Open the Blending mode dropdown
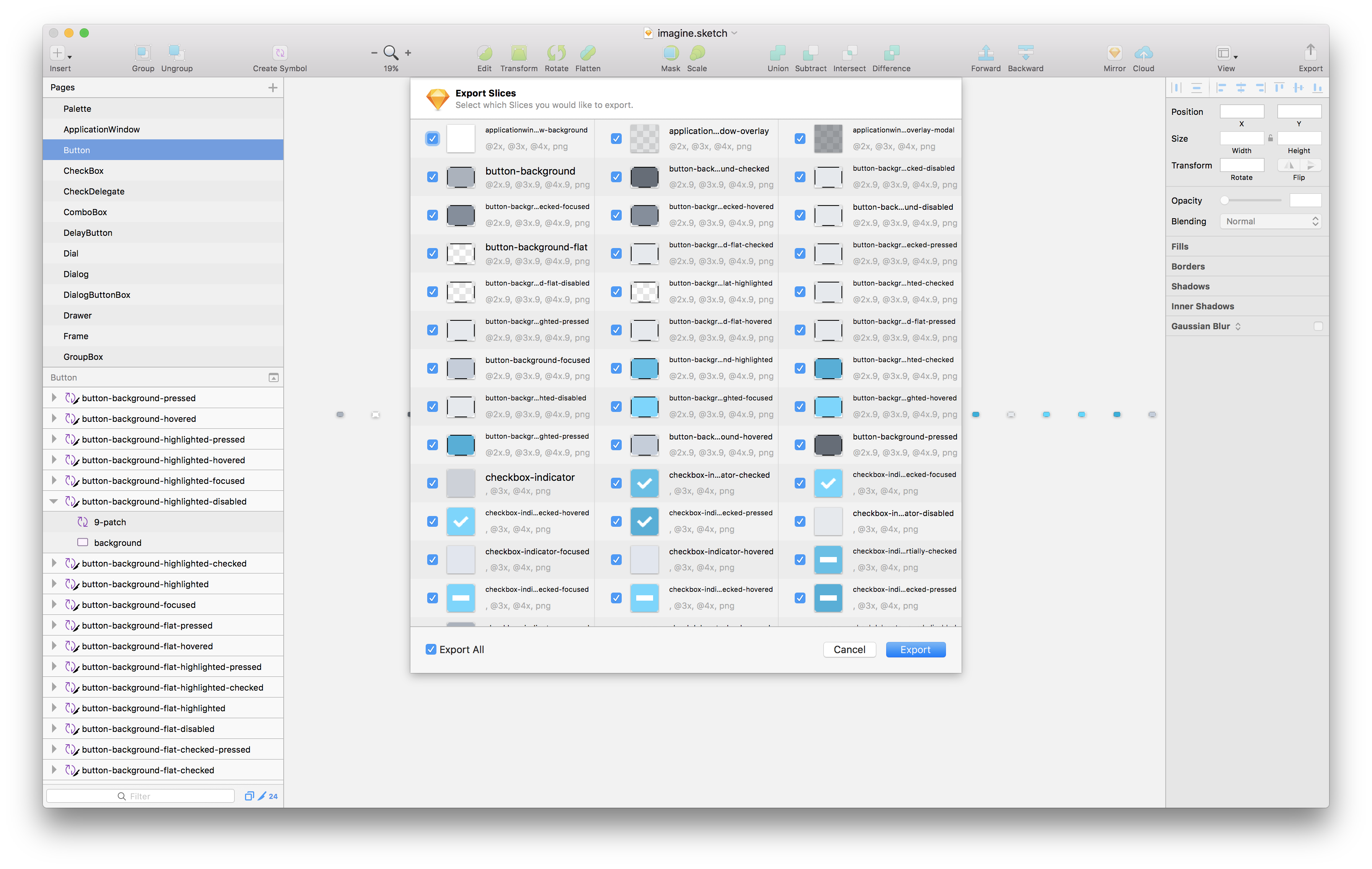This screenshot has height=869, width=1372. point(1270,222)
